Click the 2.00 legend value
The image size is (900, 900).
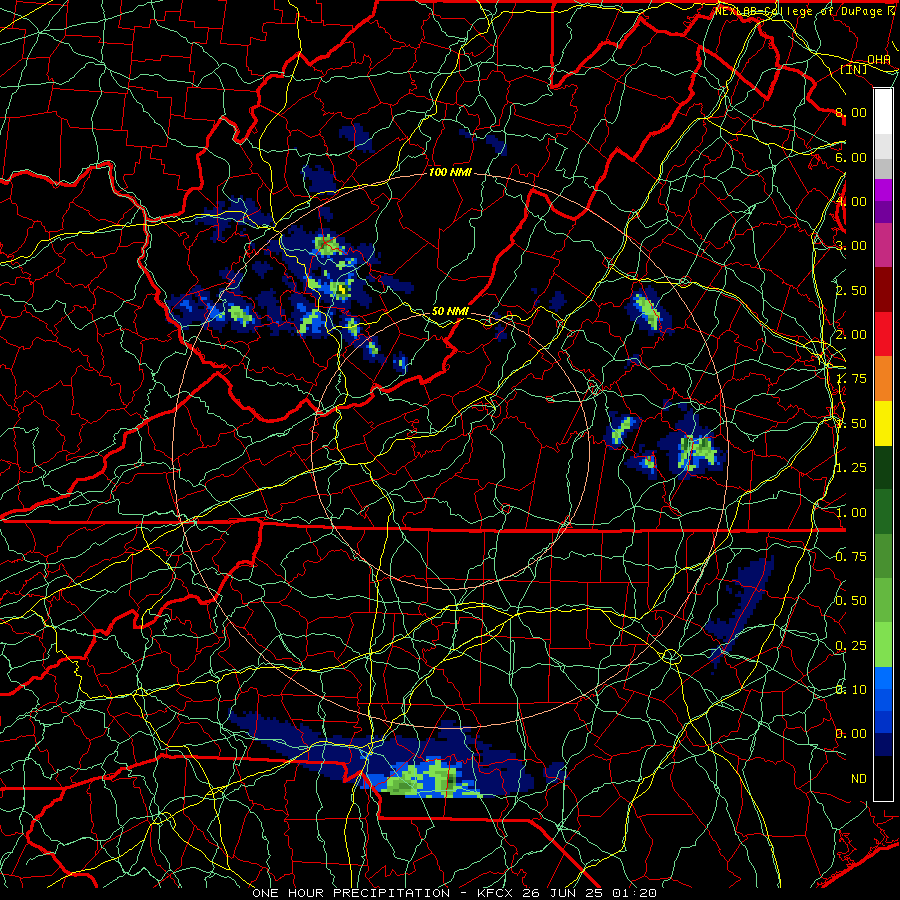851,335
